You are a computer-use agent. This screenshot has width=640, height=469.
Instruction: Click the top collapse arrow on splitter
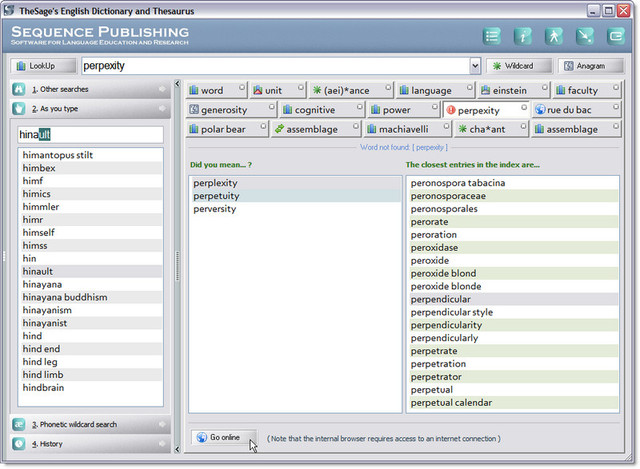[177, 84]
